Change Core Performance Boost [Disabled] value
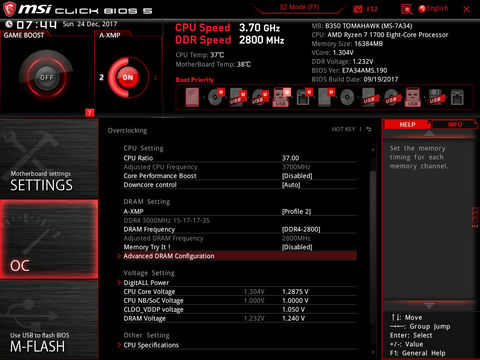This screenshot has height=360, width=480. [297, 176]
